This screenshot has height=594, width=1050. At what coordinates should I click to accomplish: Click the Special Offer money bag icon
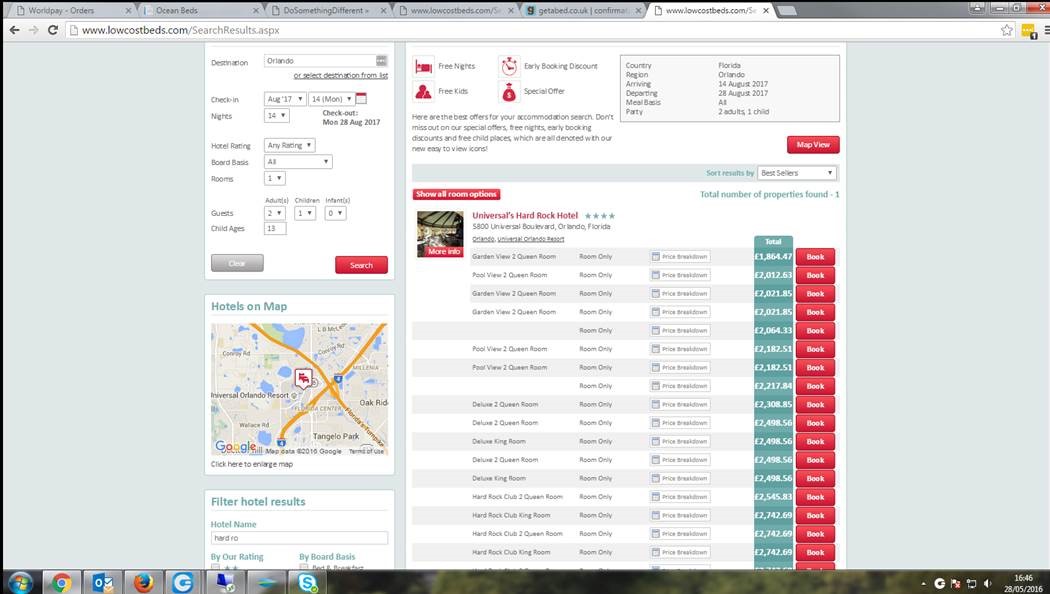coord(509,91)
